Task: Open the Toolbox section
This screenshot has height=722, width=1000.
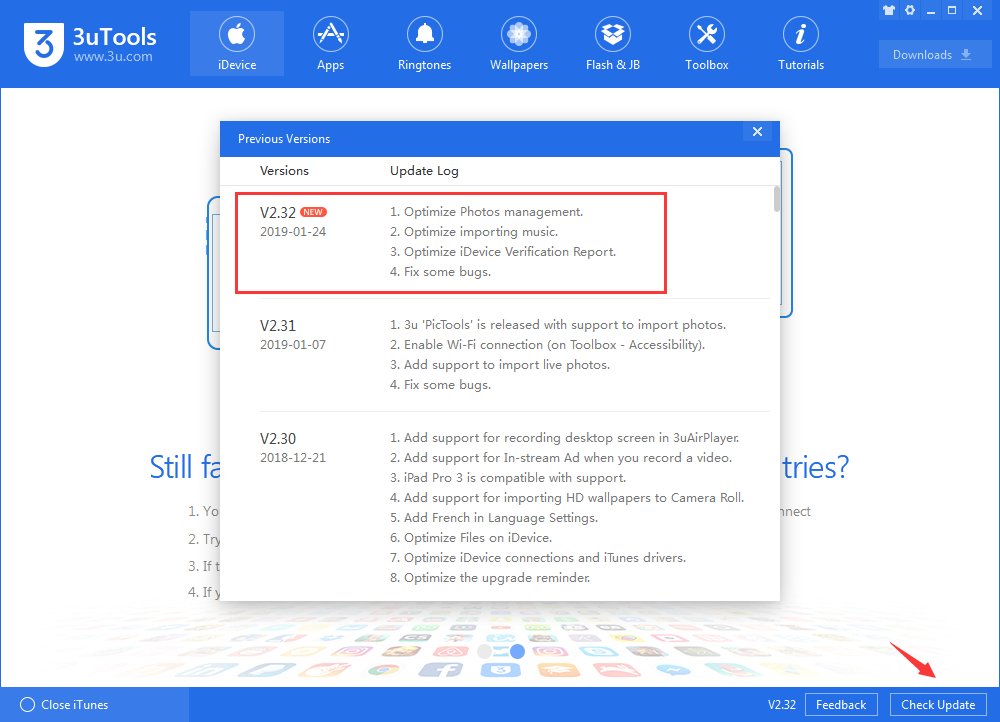Action: pos(707,43)
